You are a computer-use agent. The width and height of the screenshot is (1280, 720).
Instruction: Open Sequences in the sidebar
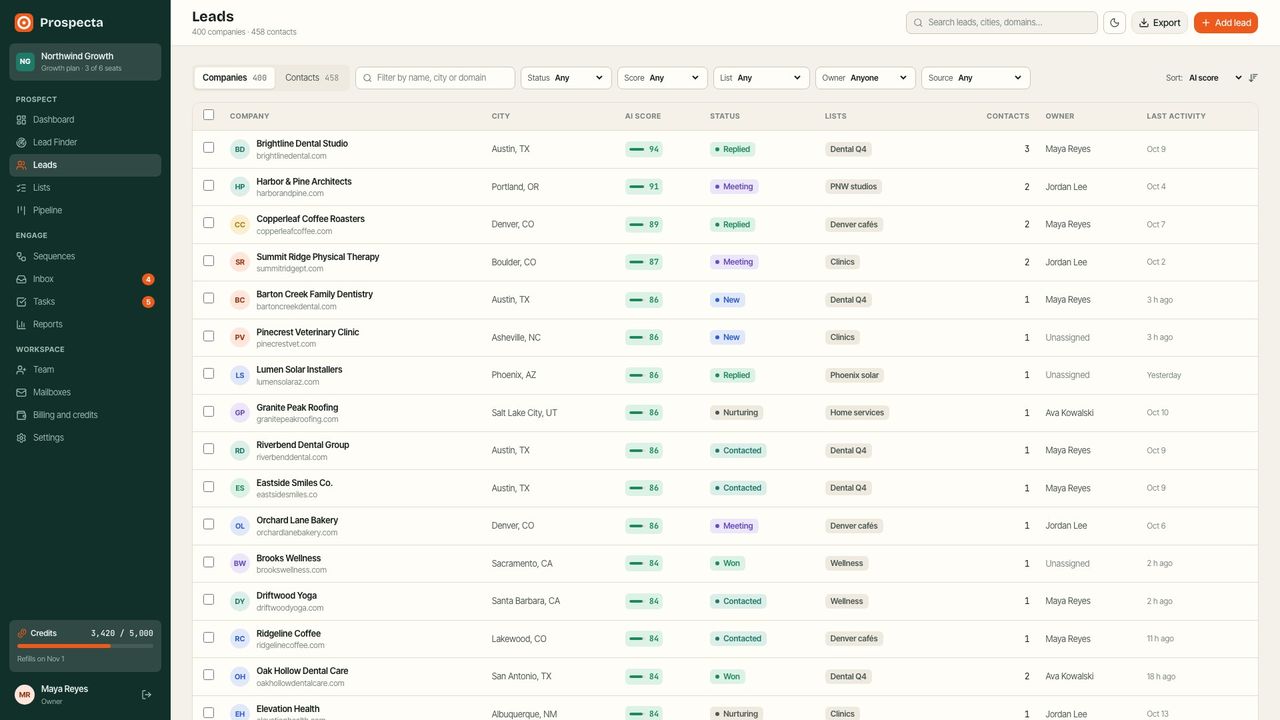[85, 256]
